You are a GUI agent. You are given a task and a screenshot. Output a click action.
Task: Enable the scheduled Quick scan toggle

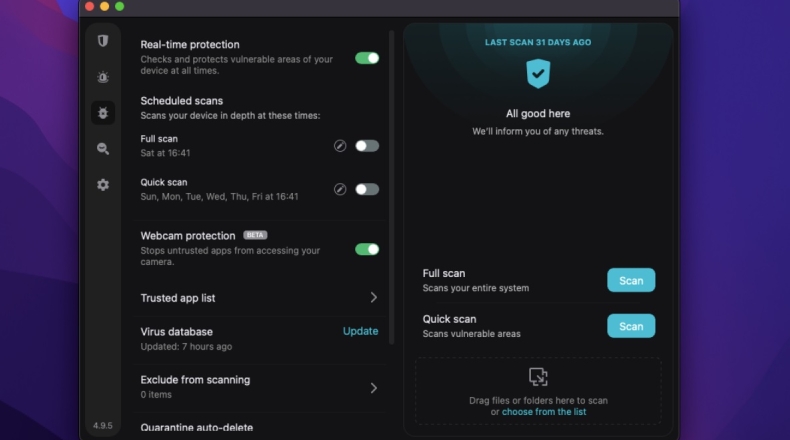coord(367,189)
